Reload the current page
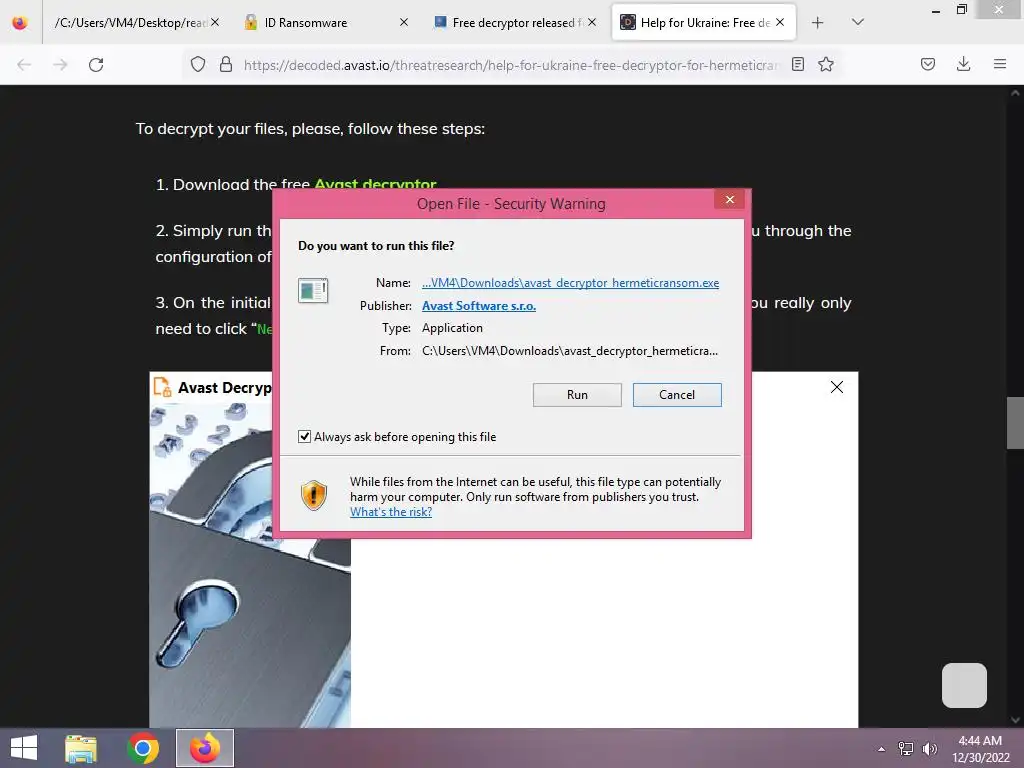 point(96,65)
